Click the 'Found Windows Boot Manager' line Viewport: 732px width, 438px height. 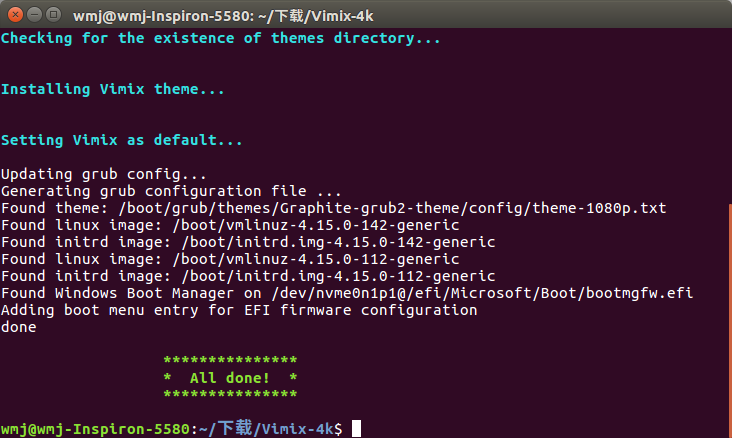347,293
